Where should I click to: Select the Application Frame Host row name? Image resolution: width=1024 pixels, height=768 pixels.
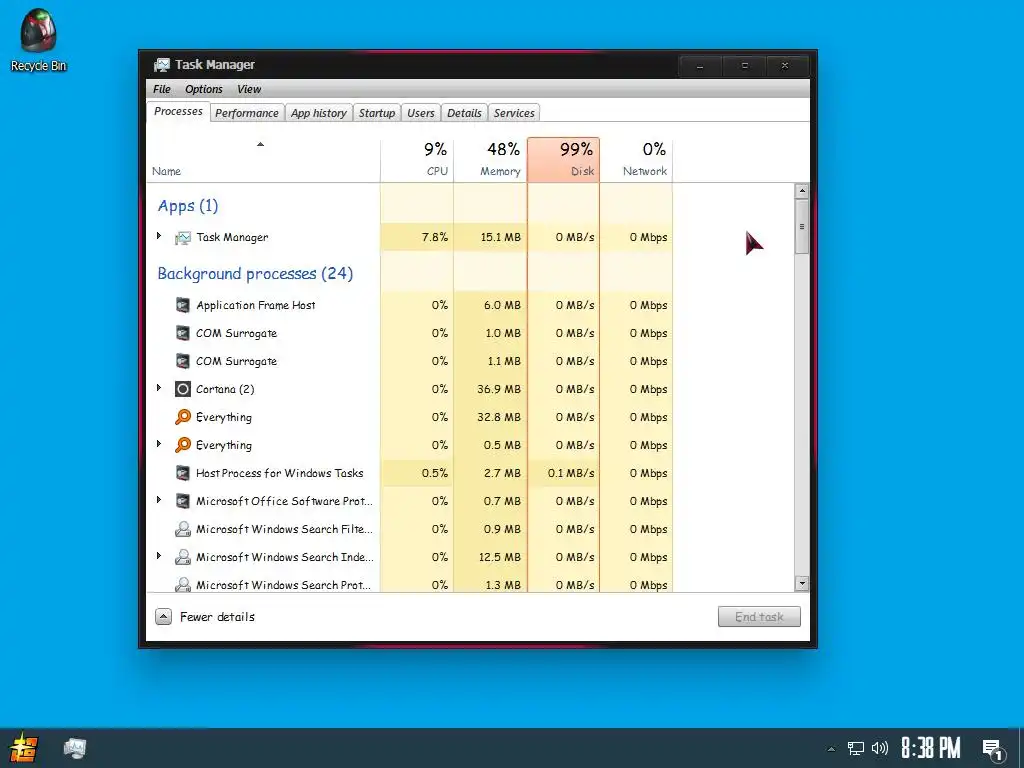(x=256, y=305)
